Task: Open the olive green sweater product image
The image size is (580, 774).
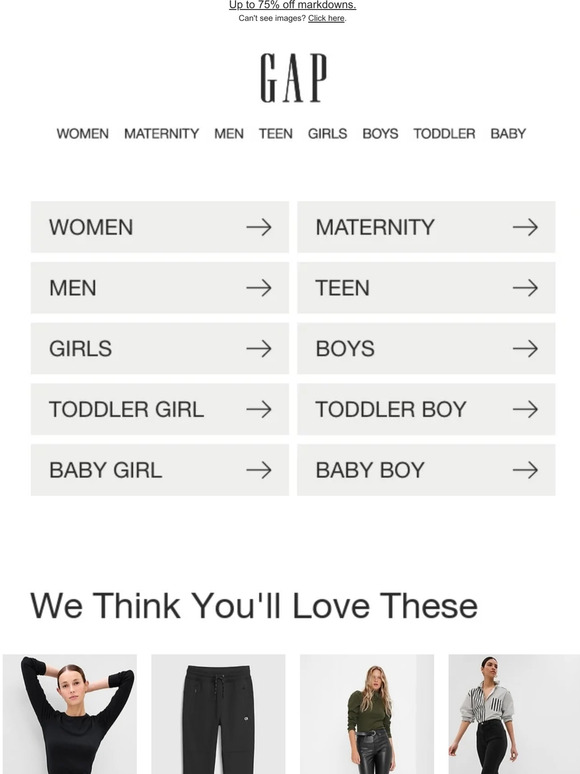Action: [x=367, y=714]
